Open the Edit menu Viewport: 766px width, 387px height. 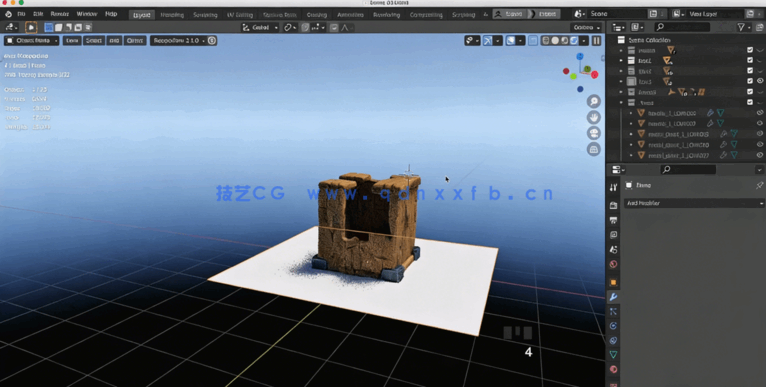click(38, 14)
